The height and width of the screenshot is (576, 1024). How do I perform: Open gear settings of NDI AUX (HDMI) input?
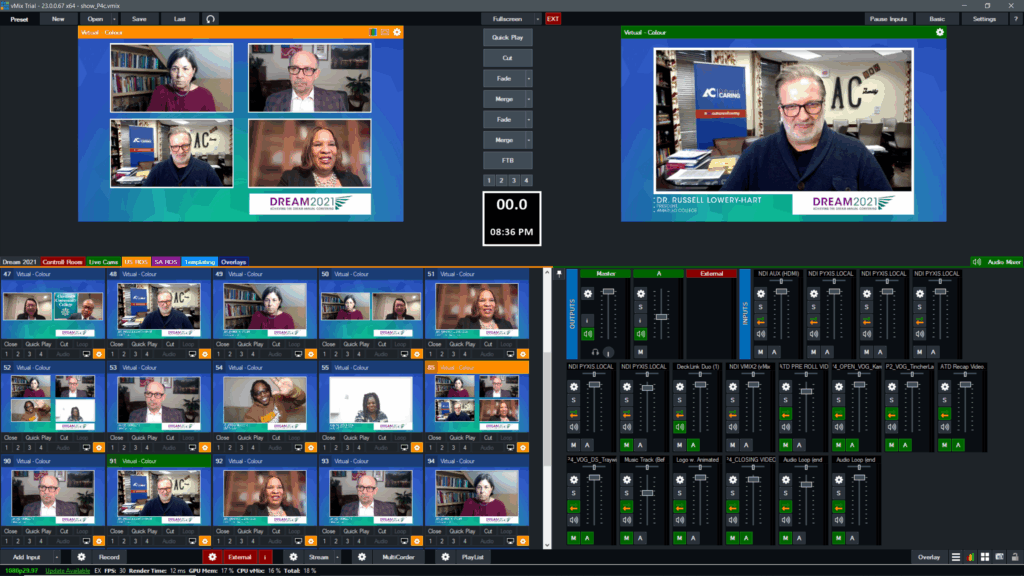[761, 293]
